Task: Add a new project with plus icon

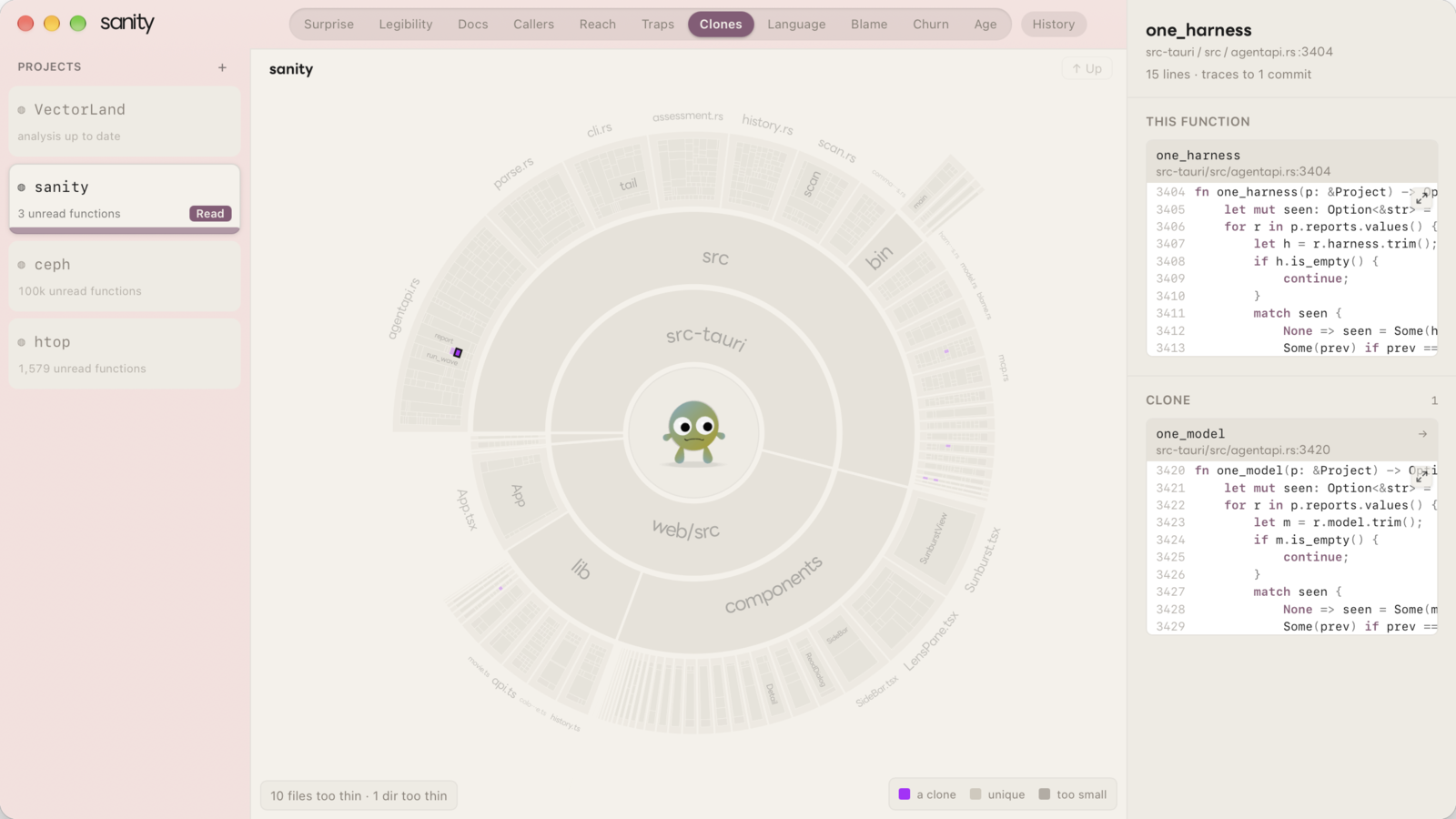Action: tap(222, 67)
